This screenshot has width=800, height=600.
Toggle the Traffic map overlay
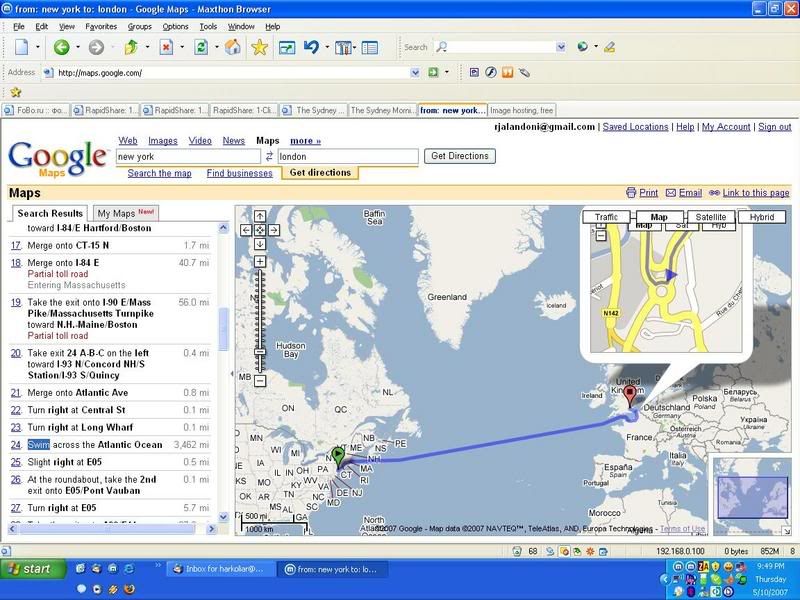tap(606, 217)
